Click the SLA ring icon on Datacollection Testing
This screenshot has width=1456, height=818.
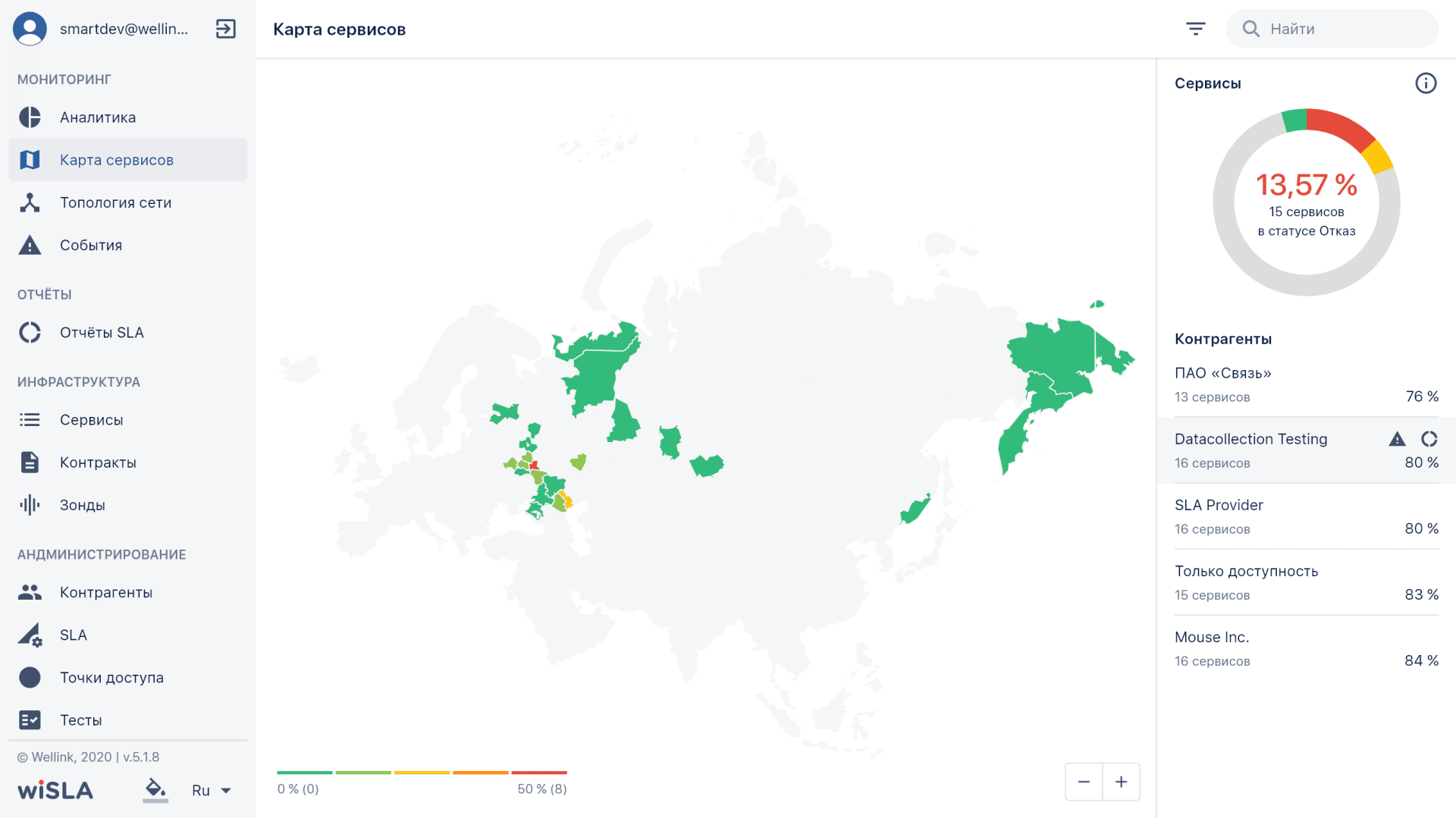click(x=1429, y=439)
